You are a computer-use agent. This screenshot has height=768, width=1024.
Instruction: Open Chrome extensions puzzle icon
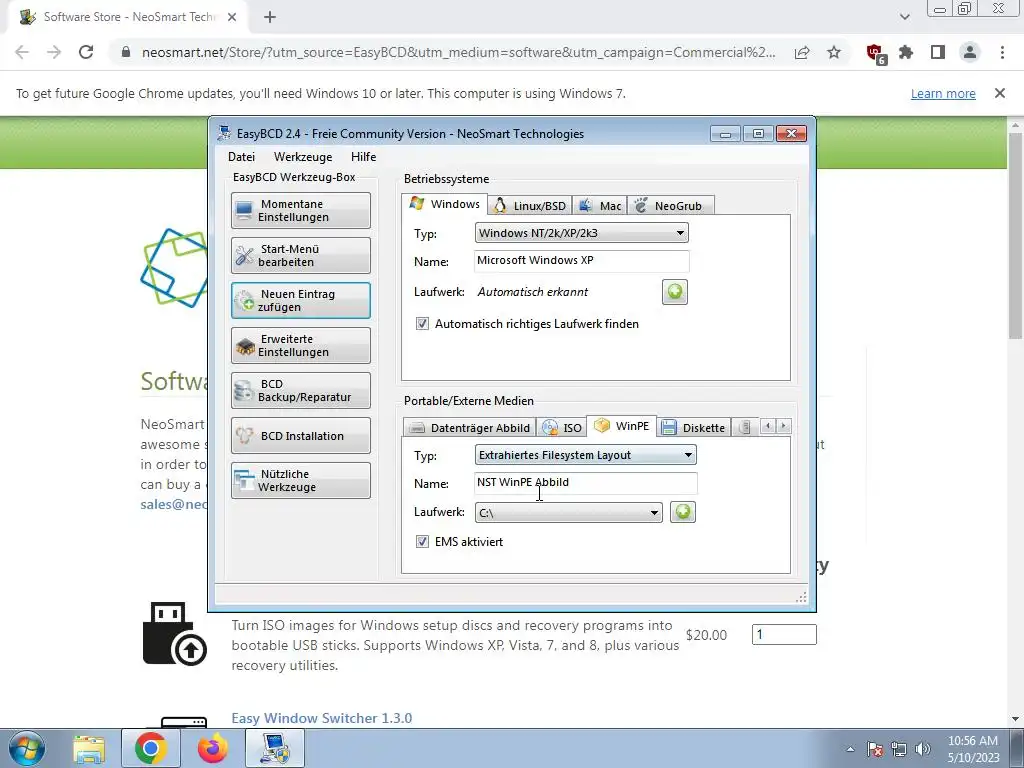pyautogui.click(x=906, y=52)
